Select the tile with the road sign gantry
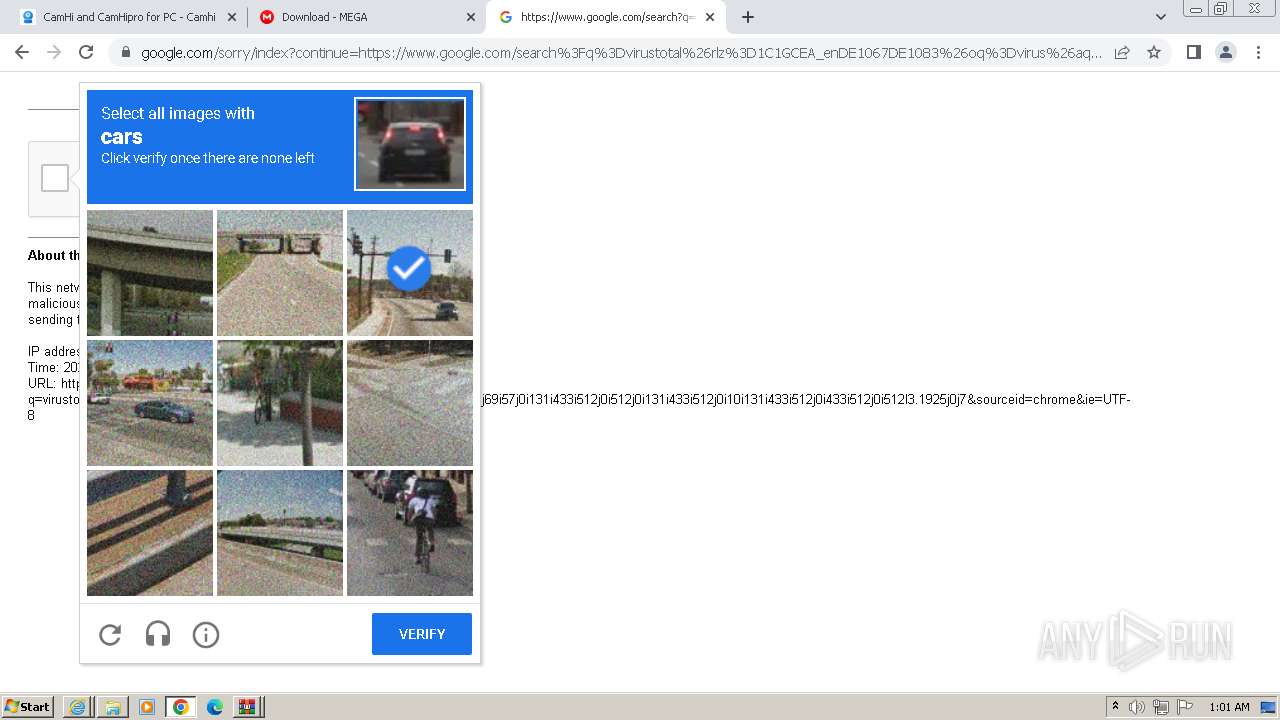Viewport: 1280px width, 720px height. tap(280, 272)
